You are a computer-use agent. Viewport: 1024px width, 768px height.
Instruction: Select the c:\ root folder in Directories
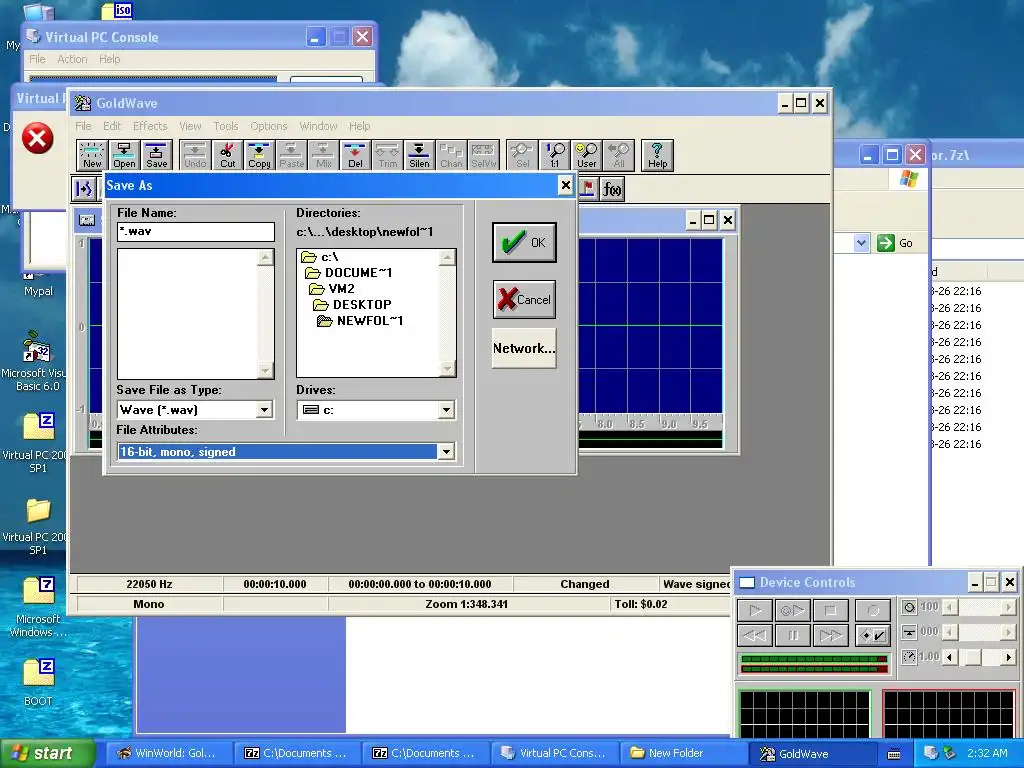pyautogui.click(x=320, y=257)
